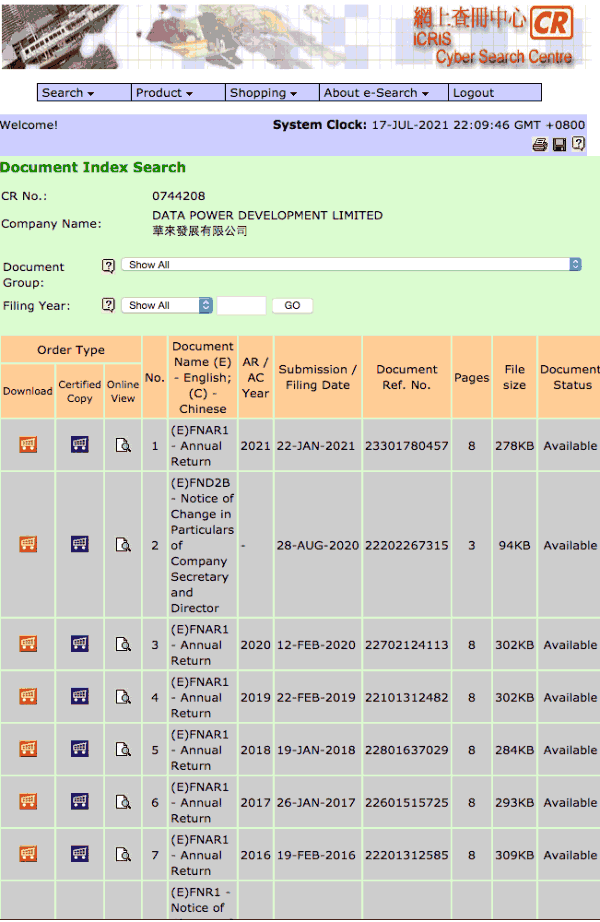Open help icon for Filing Year
The image size is (600, 922).
point(108,305)
